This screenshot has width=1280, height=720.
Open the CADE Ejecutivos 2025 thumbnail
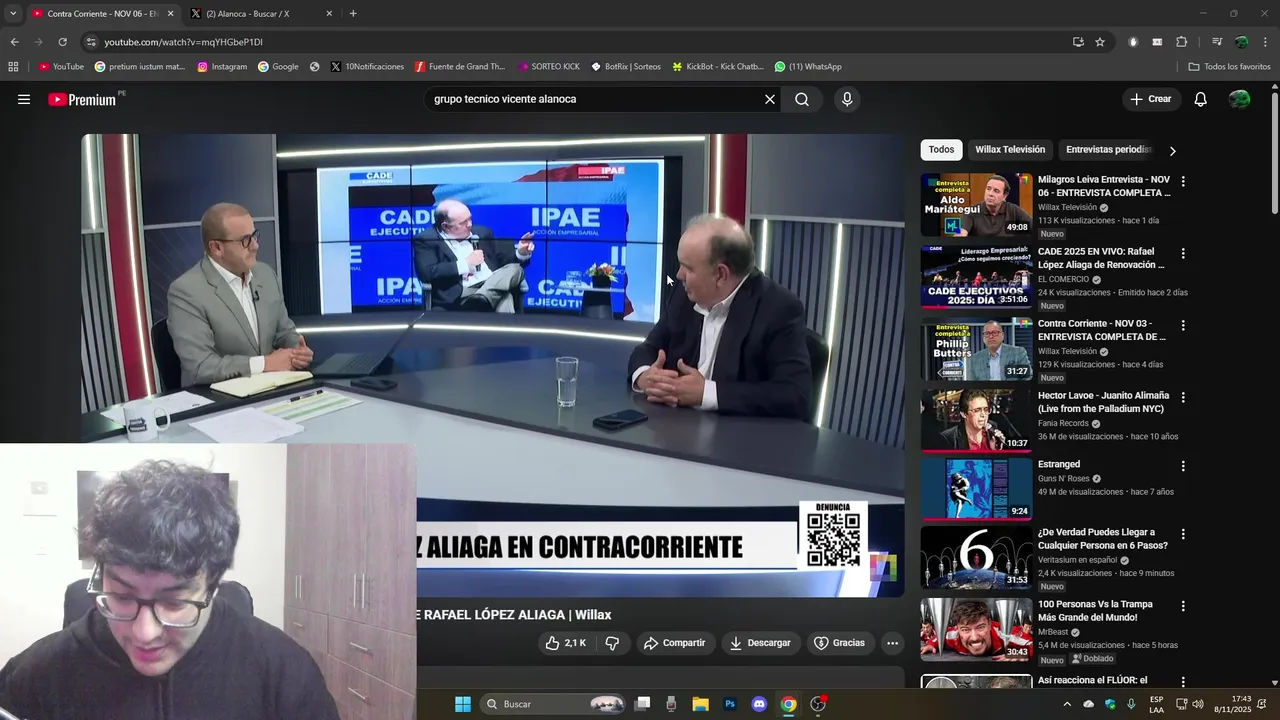point(976,277)
